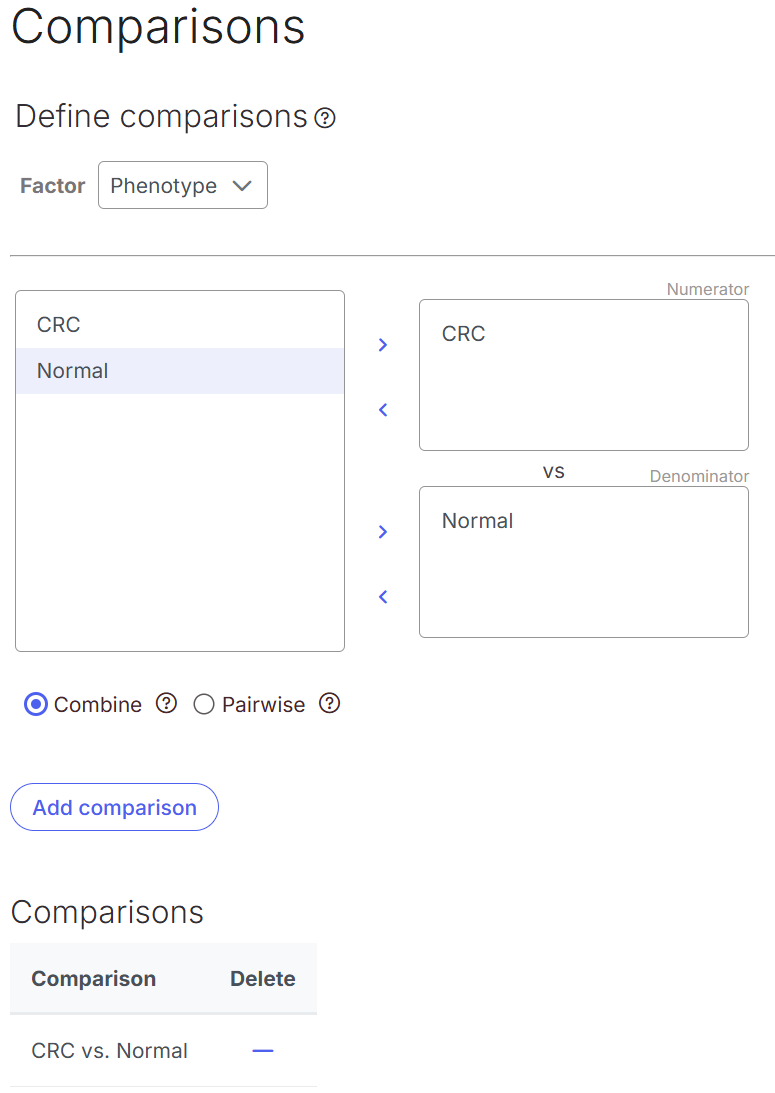Select the Pairwise radio button
This screenshot has width=775, height=1093.
pyautogui.click(x=204, y=704)
